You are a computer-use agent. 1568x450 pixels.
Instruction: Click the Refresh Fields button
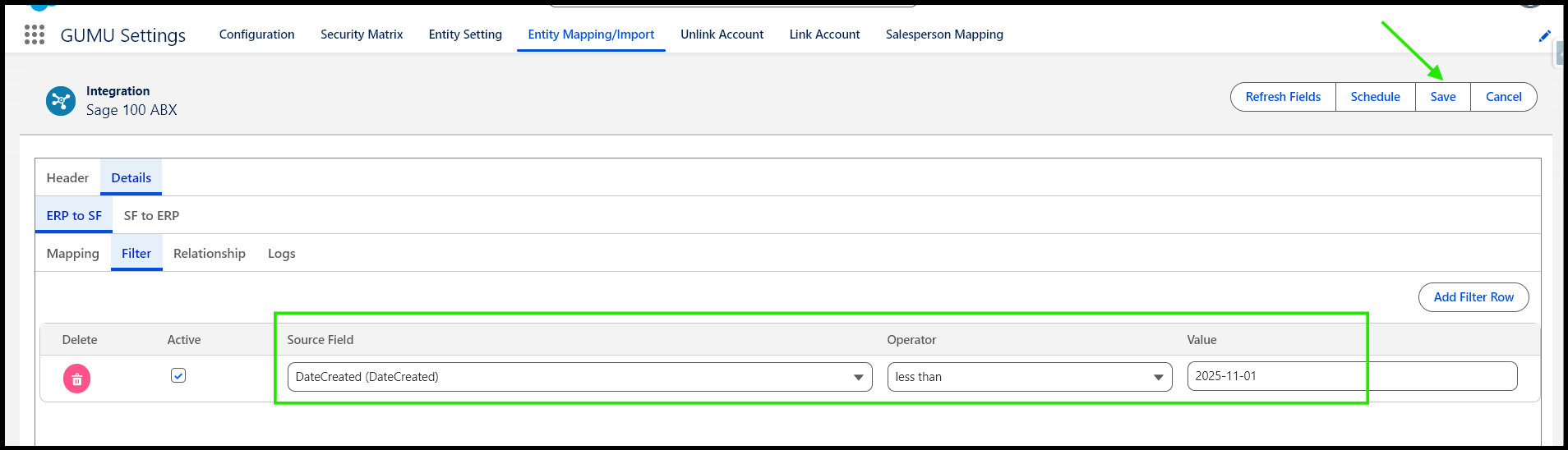tap(1283, 97)
